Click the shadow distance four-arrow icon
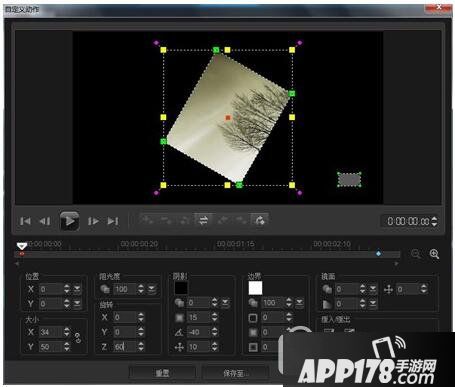455x387 pixels. (179, 347)
